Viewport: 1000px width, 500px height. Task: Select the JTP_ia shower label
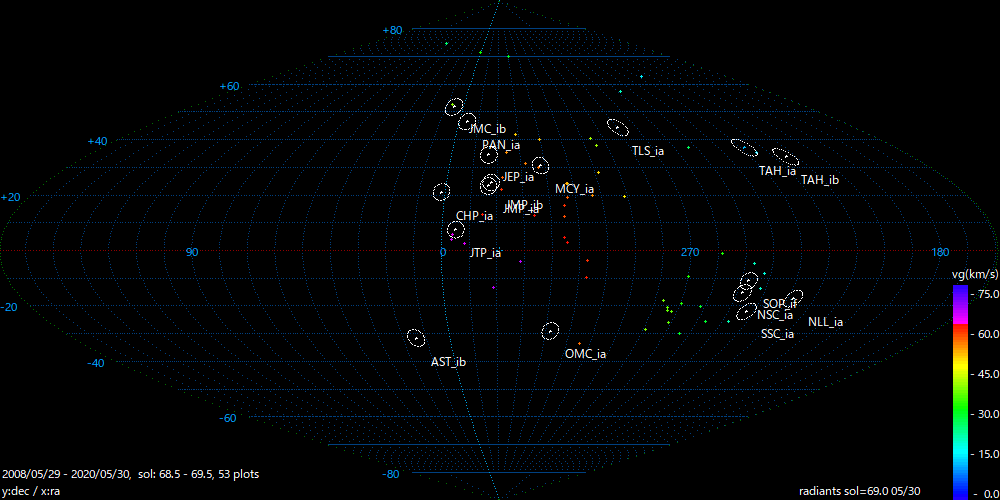click(x=485, y=253)
